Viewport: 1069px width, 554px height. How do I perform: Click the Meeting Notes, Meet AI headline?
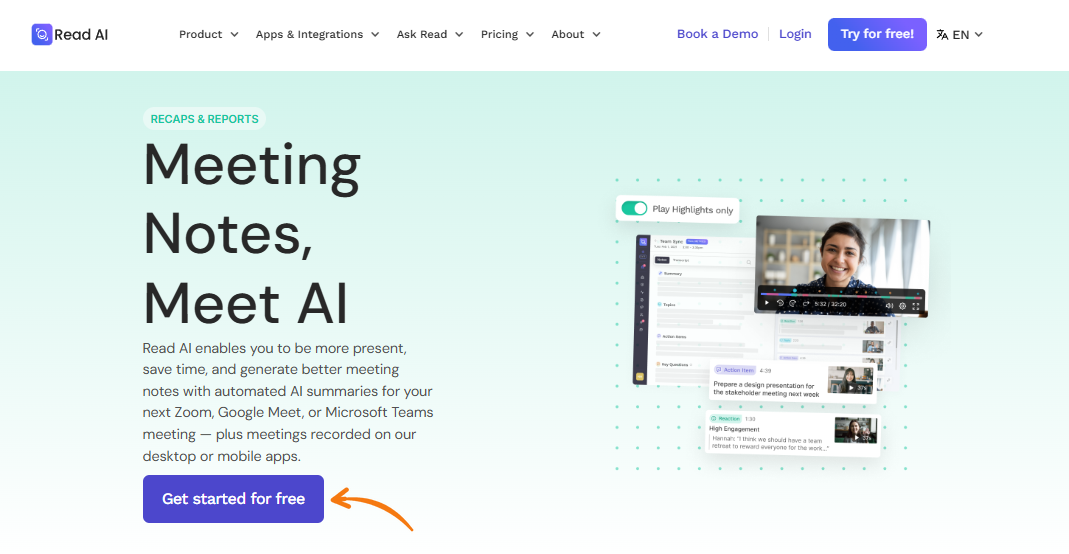252,233
